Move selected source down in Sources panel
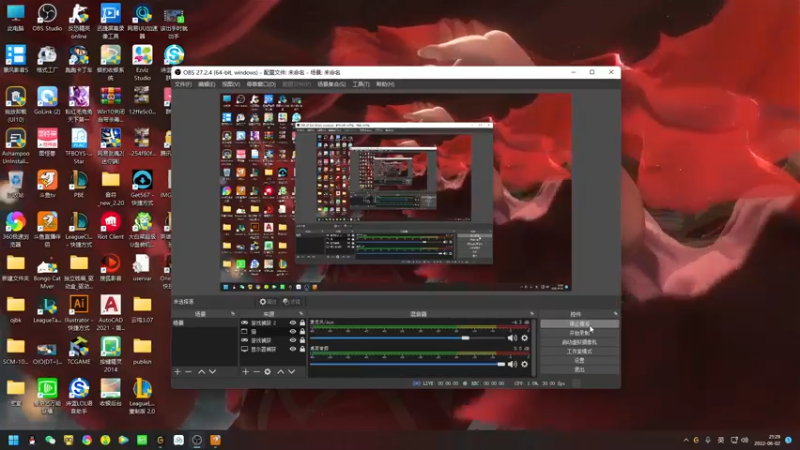This screenshot has width=800, height=450. [x=291, y=371]
